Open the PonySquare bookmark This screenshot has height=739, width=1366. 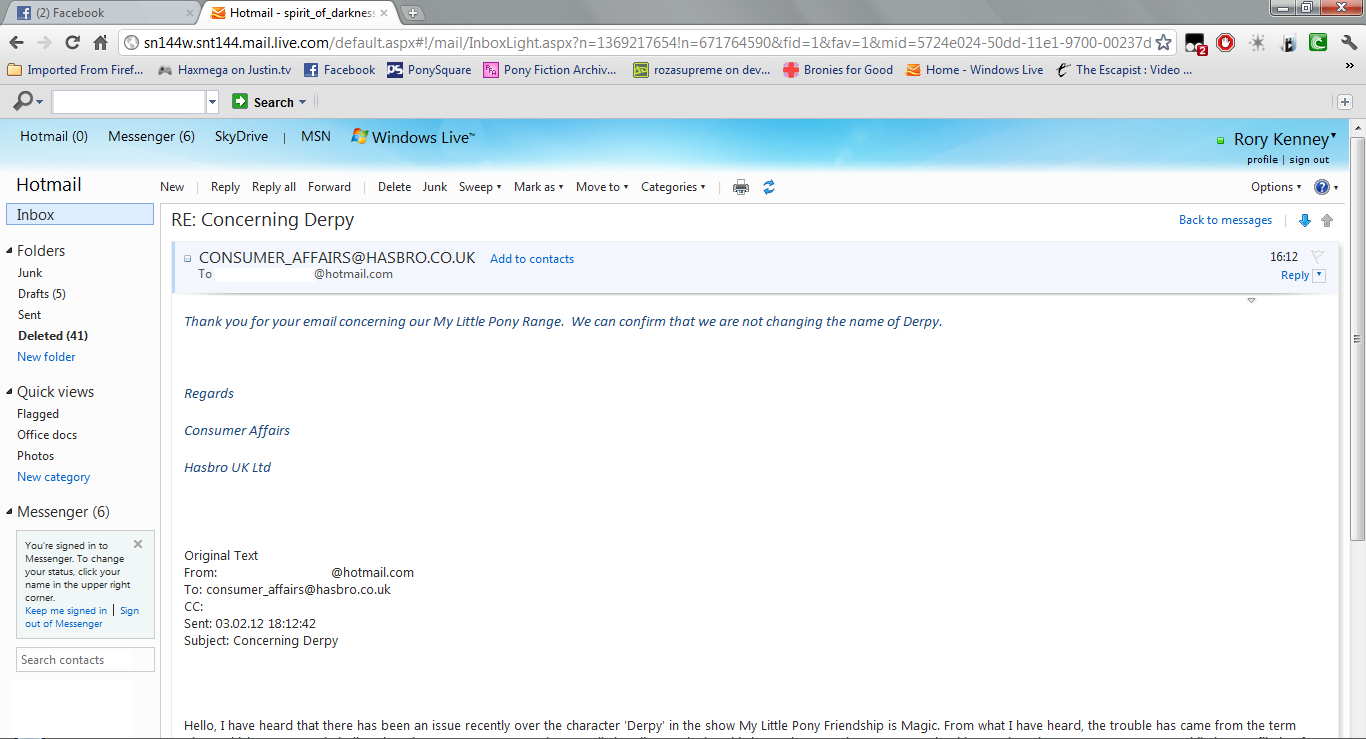429,70
